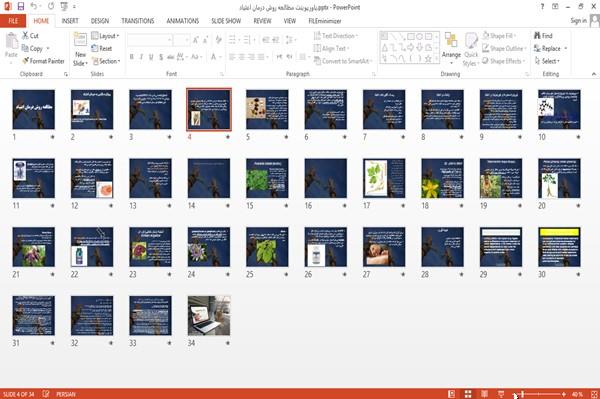Switch to Slide Sorter view icon in status bar
Screen dimensions: 600x399
(468, 394)
